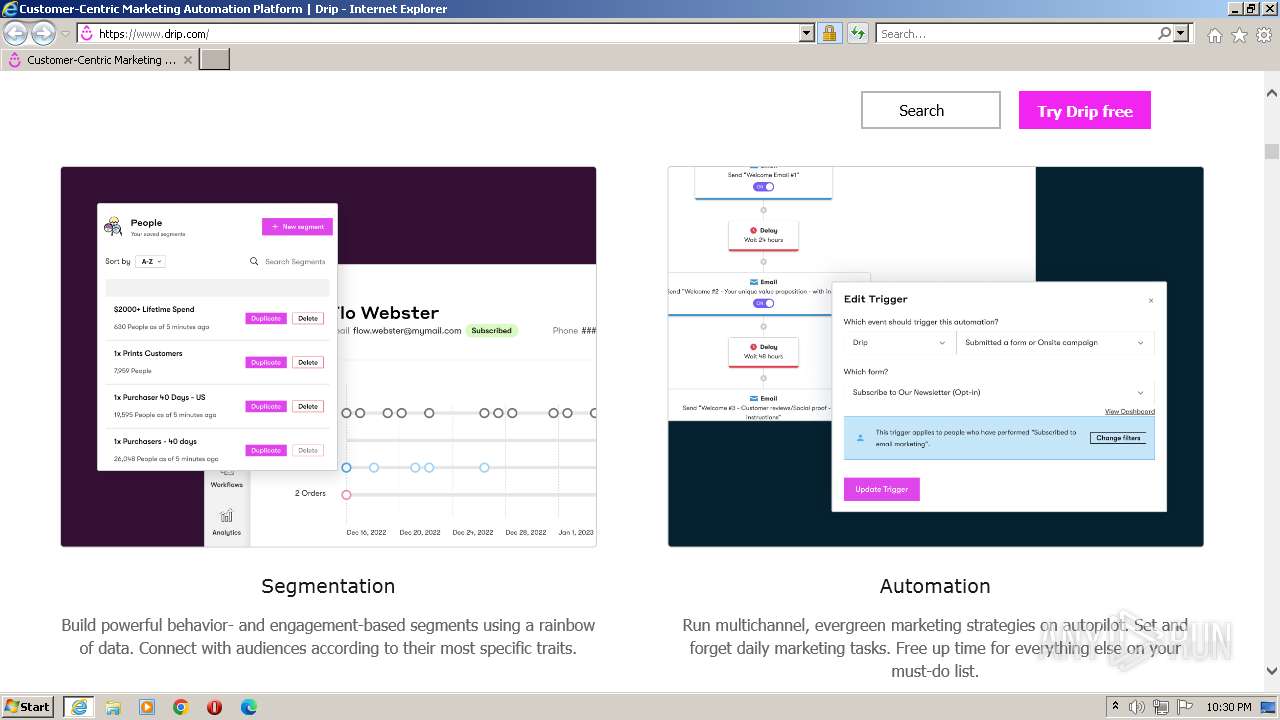
Task: Duplicate the $2000+ Lifetime Spend segment
Action: pos(266,318)
